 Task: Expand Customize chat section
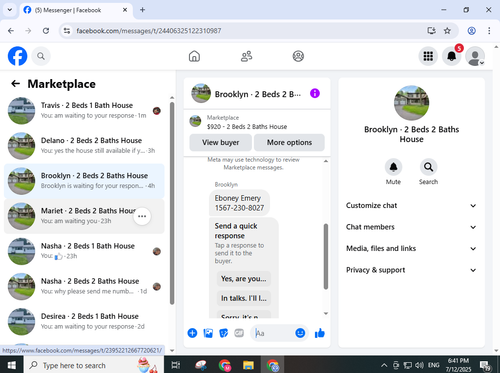[411, 206]
